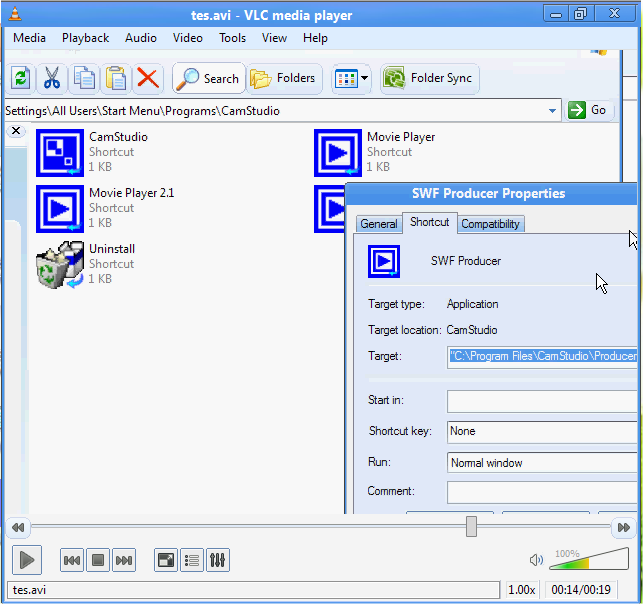Toggle fullscreen video button
The width and height of the screenshot is (643, 604).
coord(166,560)
